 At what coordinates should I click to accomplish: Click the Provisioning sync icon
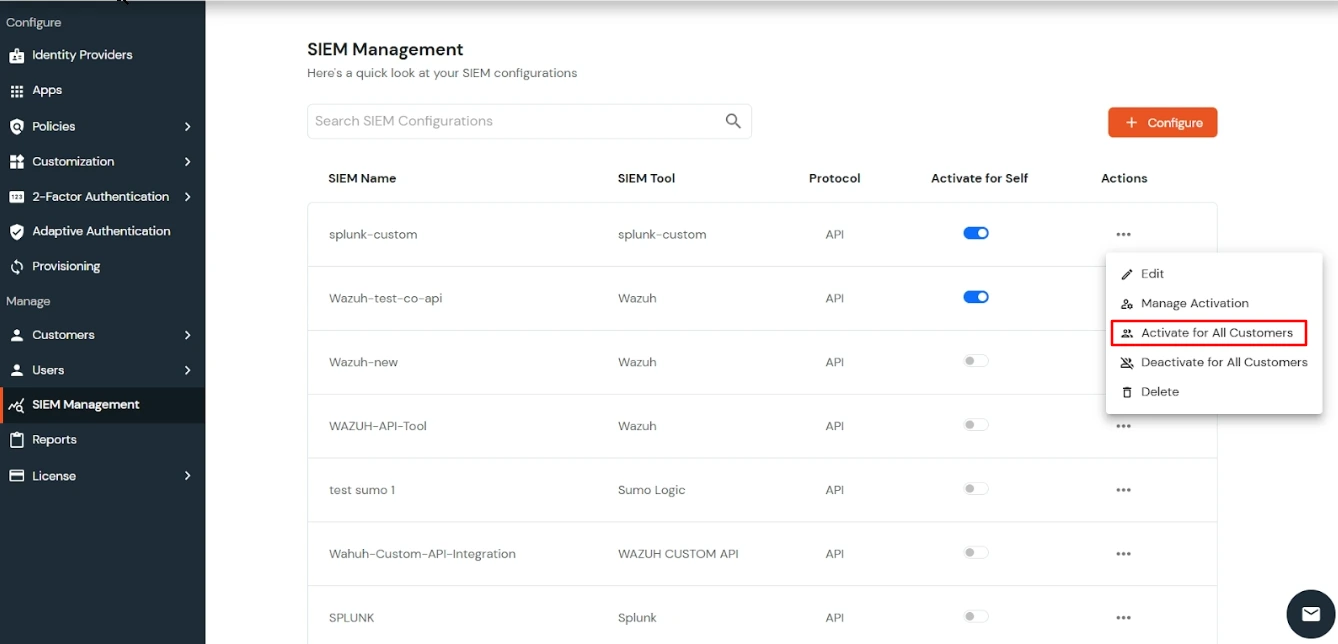[x=16, y=267]
